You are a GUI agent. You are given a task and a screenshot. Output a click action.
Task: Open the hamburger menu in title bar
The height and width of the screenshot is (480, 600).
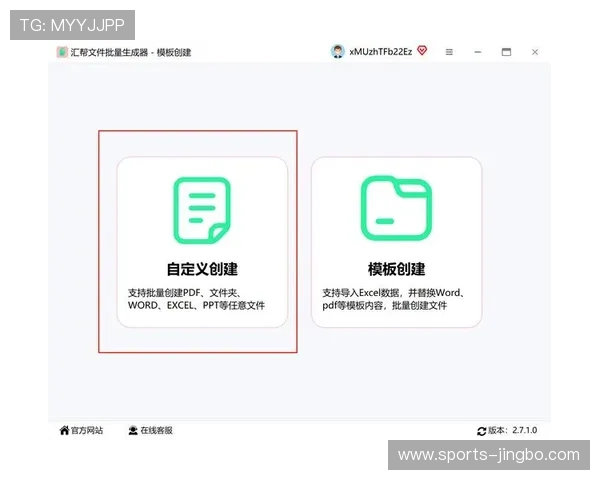[x=449, y=52]
